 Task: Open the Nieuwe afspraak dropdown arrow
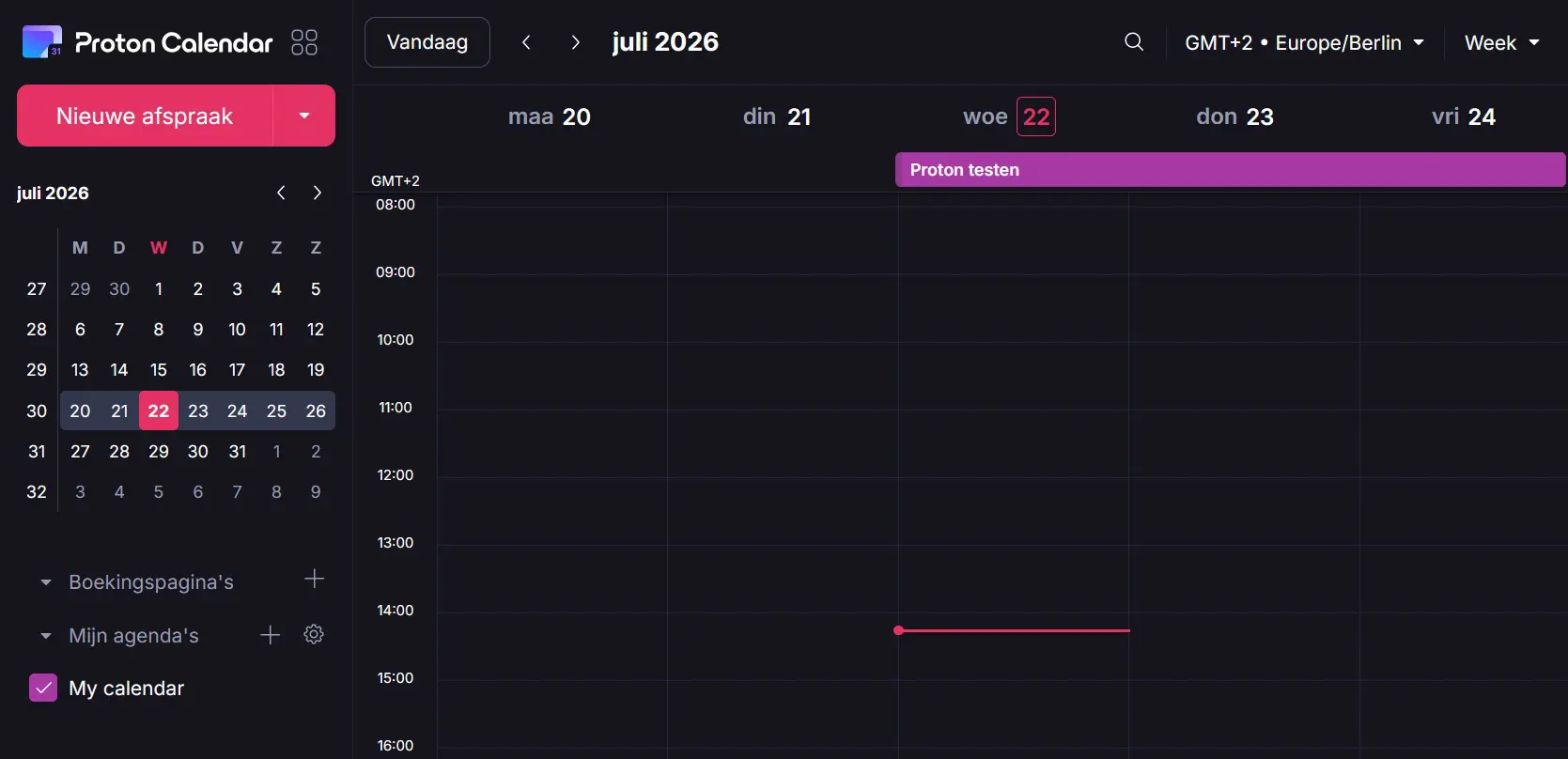[304, 116]
